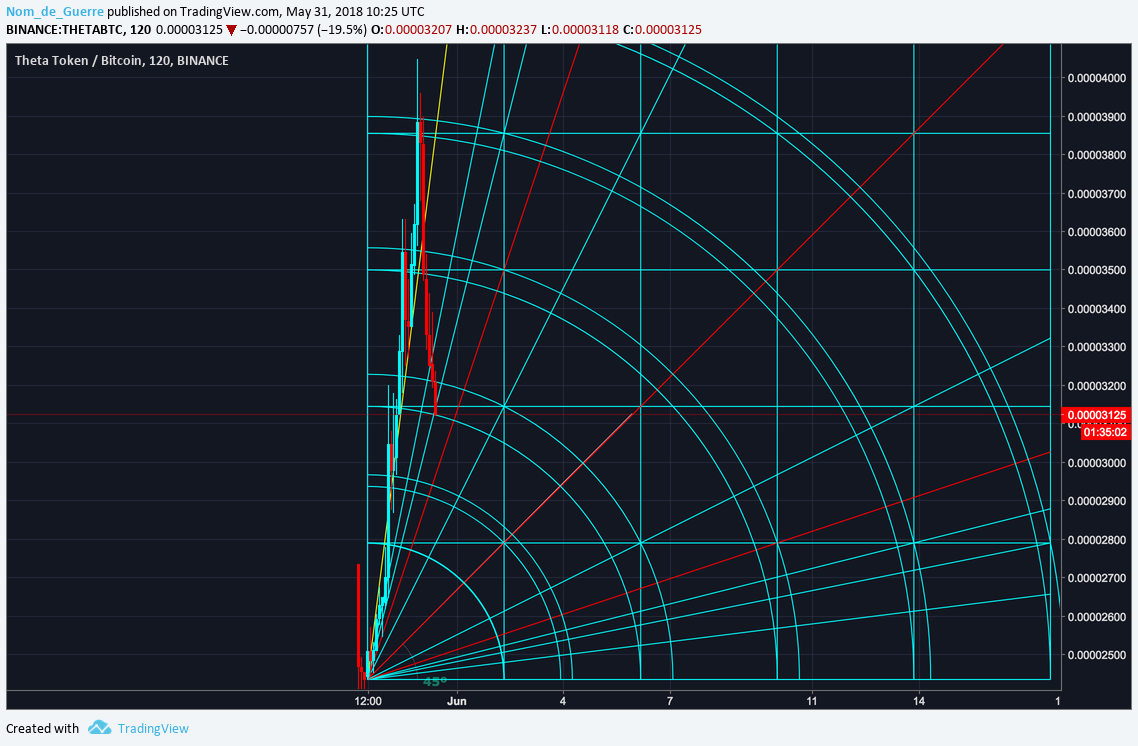Image resolution: width=1138 pixels, height=746 pixels.
Task: Click the 'Theta Token / Bitcoin, 120, BINANCE' title
Action: point(122,60)
